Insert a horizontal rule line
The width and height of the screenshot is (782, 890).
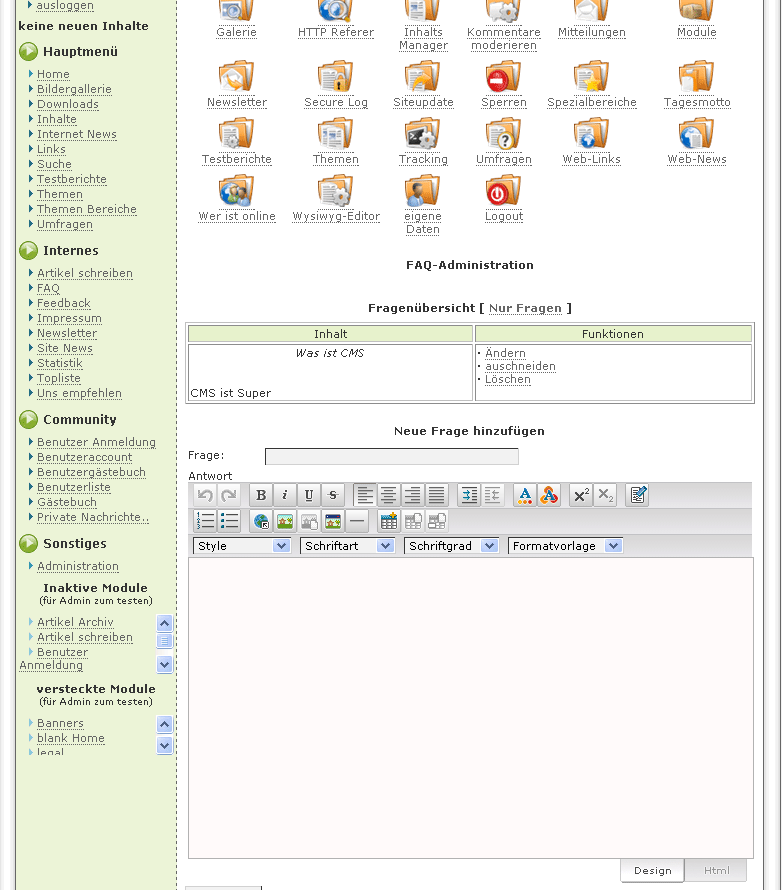tap(357, 521)
